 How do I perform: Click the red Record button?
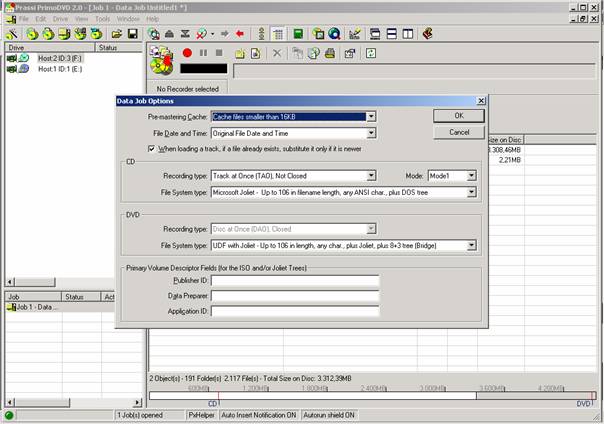pos(187,52)
